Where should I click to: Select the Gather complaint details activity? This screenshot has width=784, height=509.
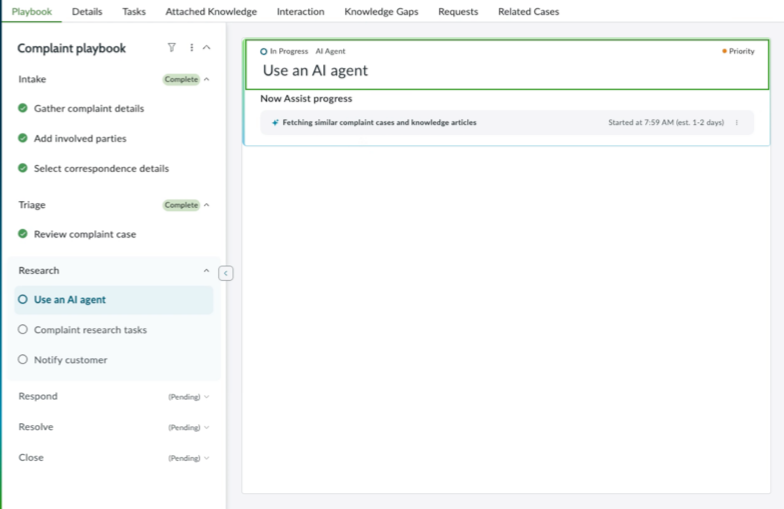89,108
